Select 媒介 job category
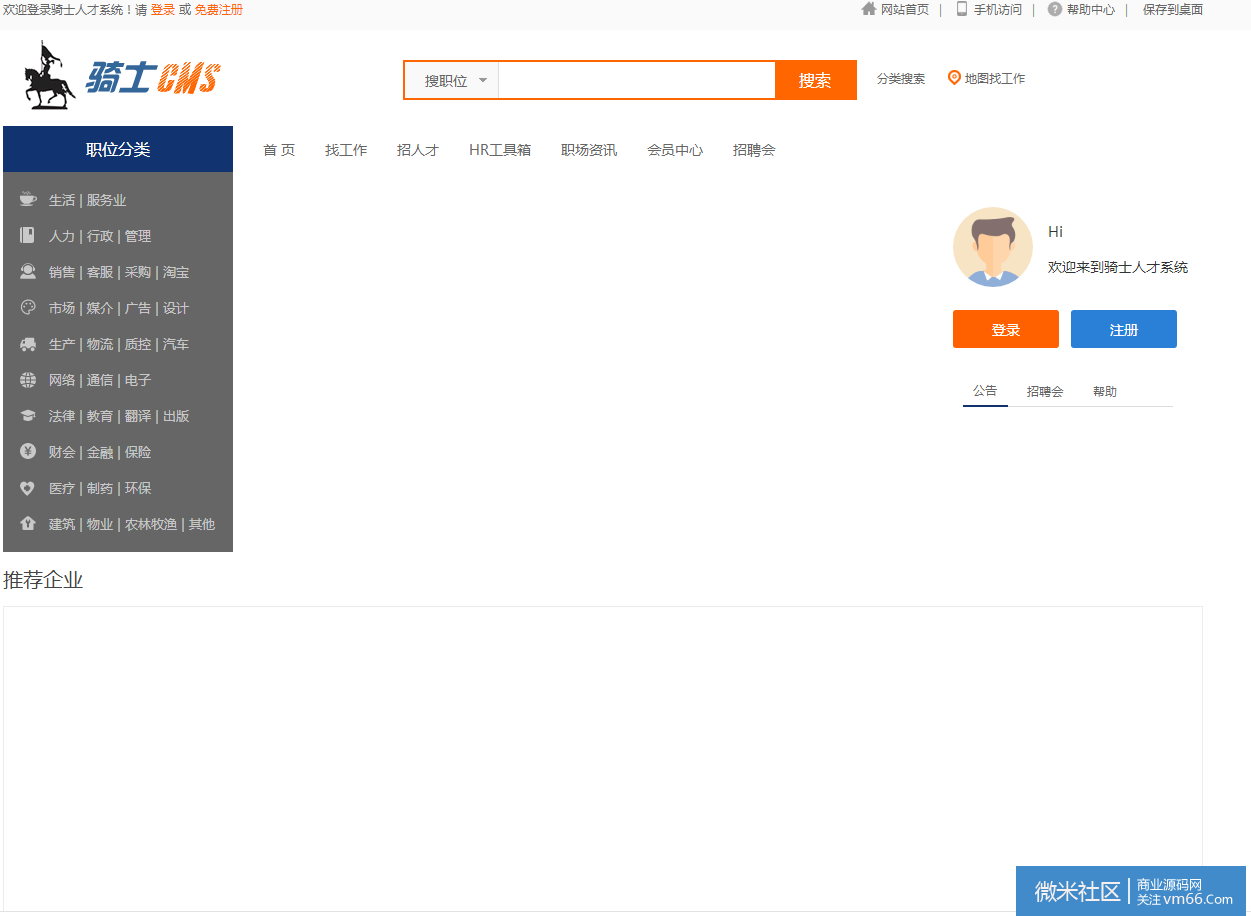The width and height of the screenshot is (1251, 916). pos(100,308)
